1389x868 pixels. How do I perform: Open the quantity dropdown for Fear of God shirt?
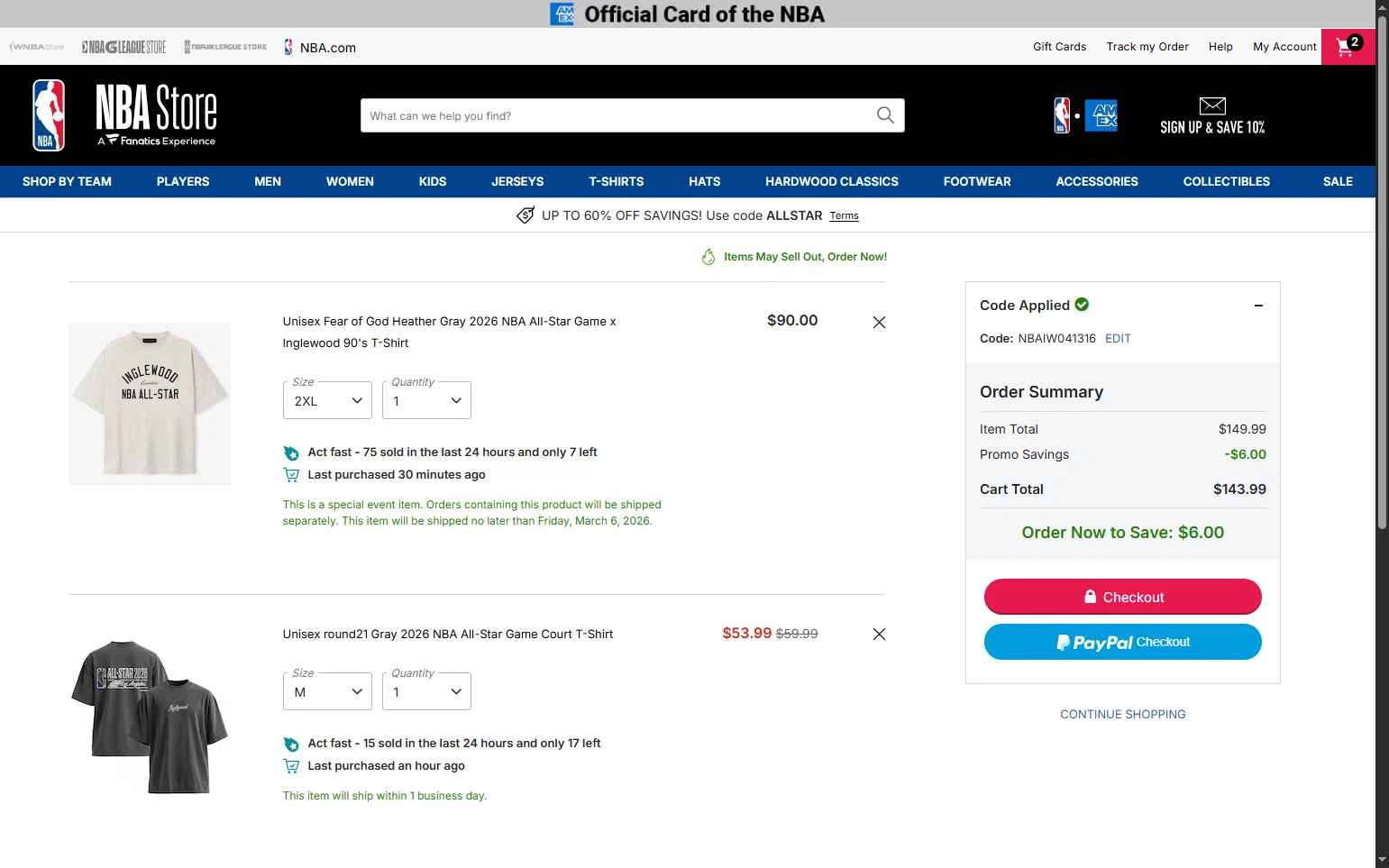(x=426, y=400)
